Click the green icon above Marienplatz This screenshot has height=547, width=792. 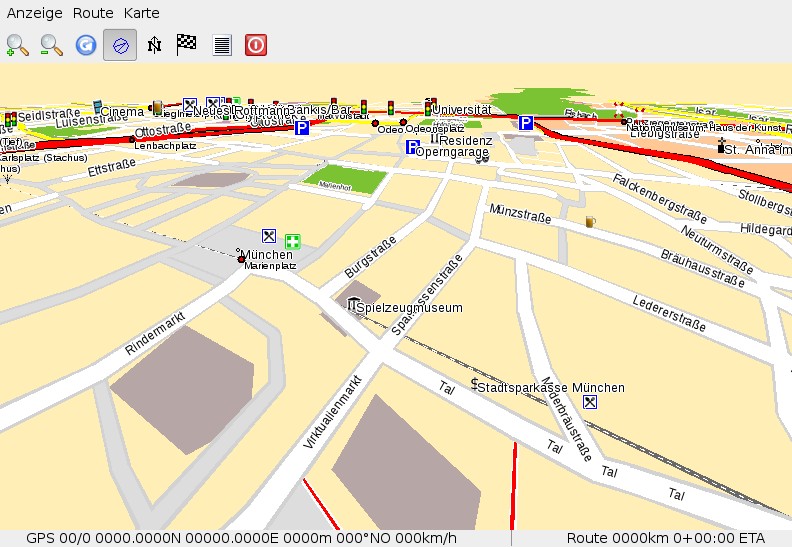pyautogui.click(x=293, y=240)
